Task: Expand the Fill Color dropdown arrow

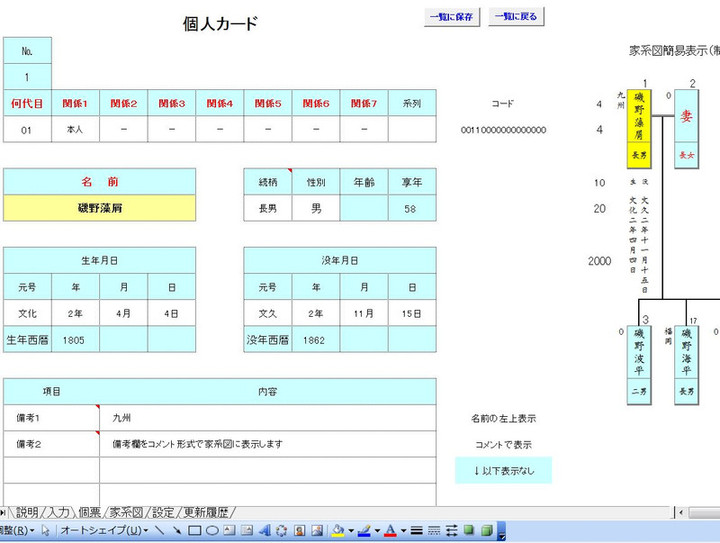Action: [x=351, y=531]
